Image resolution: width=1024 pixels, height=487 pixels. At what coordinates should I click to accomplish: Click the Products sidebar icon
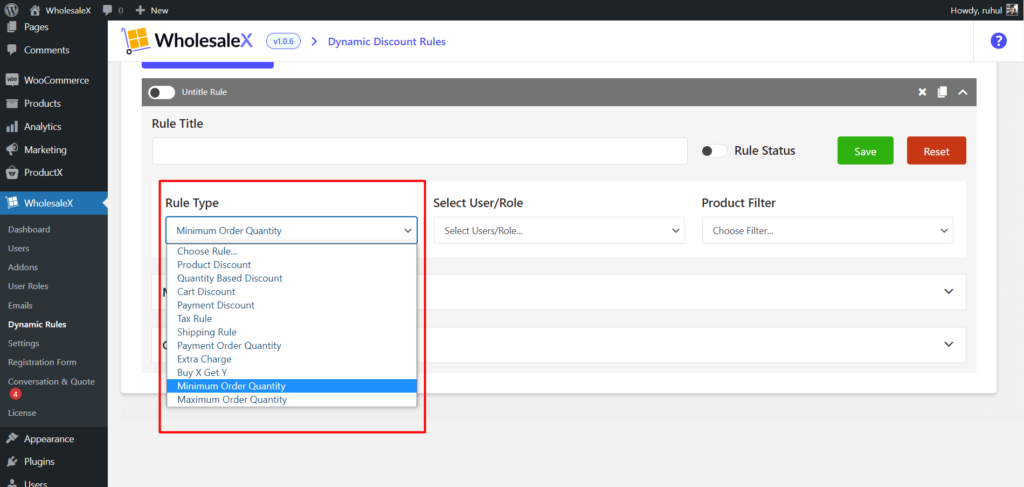(12, 104)
